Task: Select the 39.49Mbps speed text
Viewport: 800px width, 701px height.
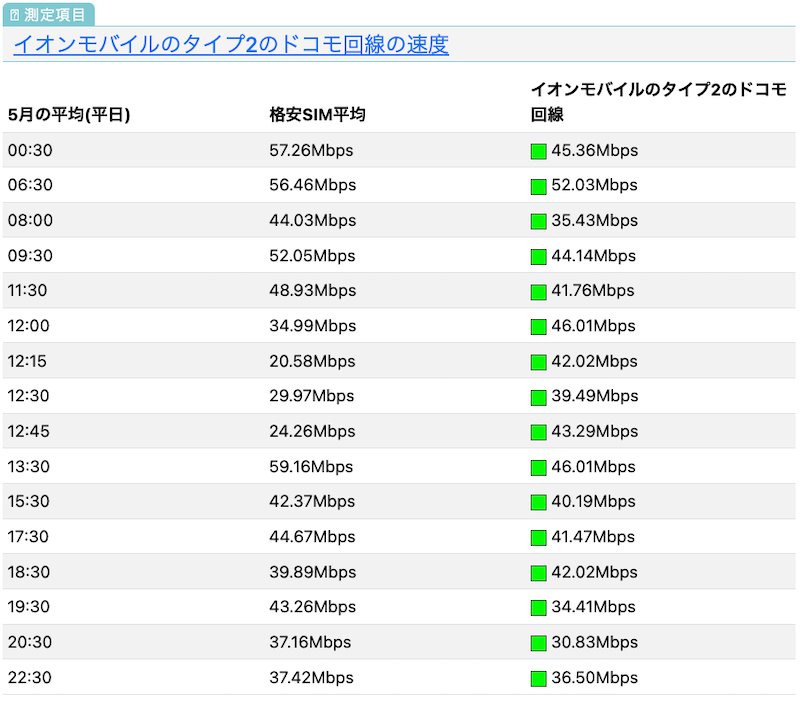Action: [x=595, y=396]
